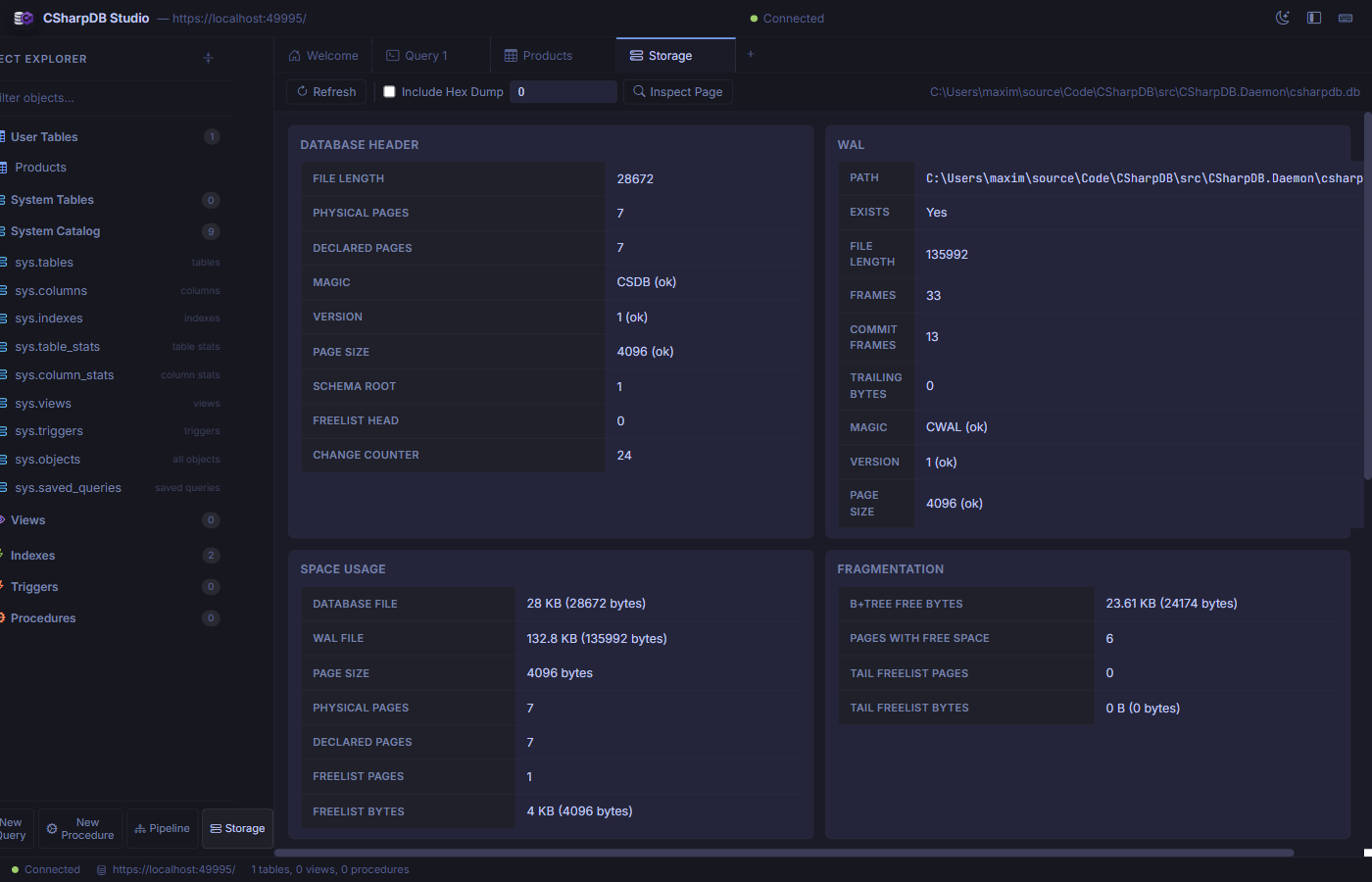Select the Pipeline icon in bottom toolbar
The image size is (1372, 882).
point(139,828)
